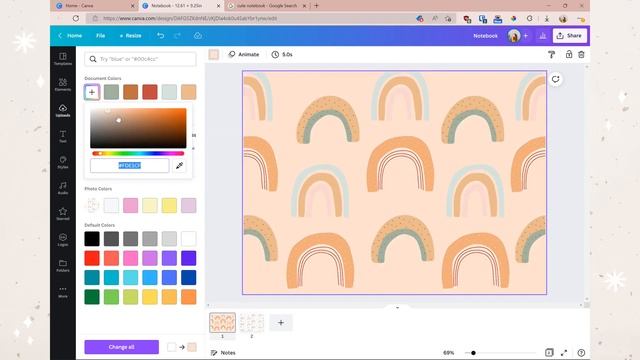
Task: Delete the selected element with trash icon
Action: (581, 54)
